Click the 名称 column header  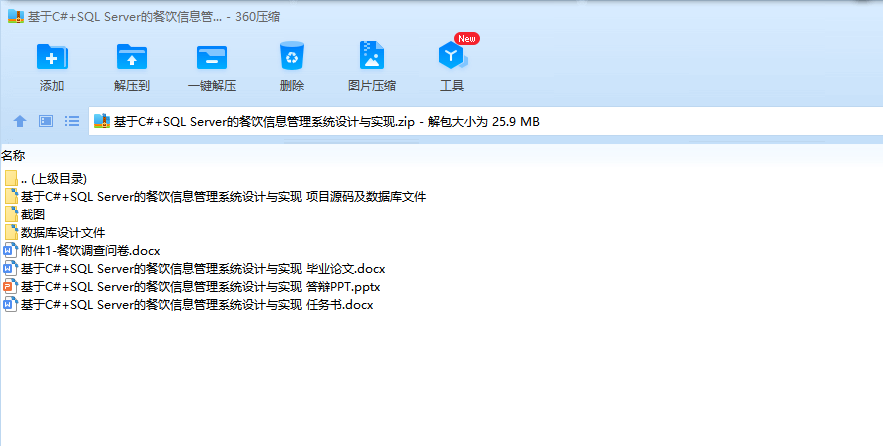pyautogui.click(x=13, y=155)
